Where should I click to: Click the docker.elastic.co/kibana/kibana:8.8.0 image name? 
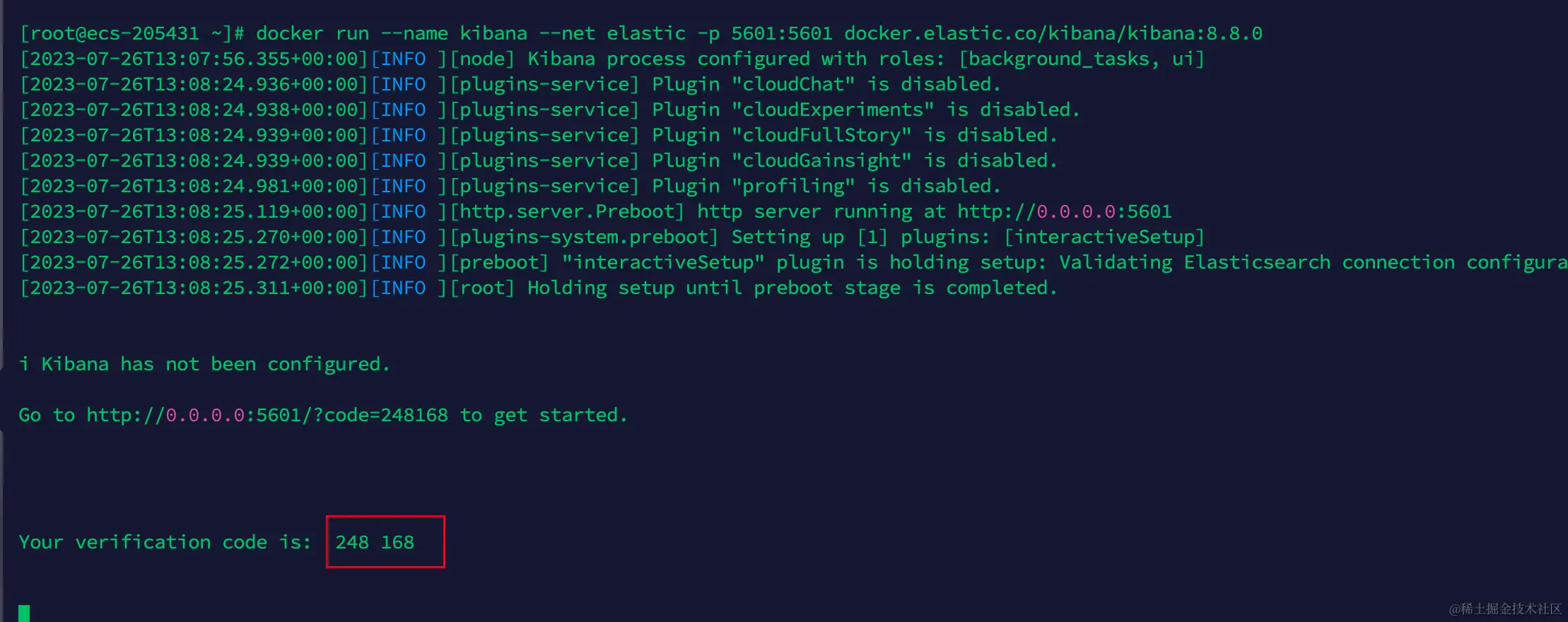pyautogui.click(x=1053, y=33)
